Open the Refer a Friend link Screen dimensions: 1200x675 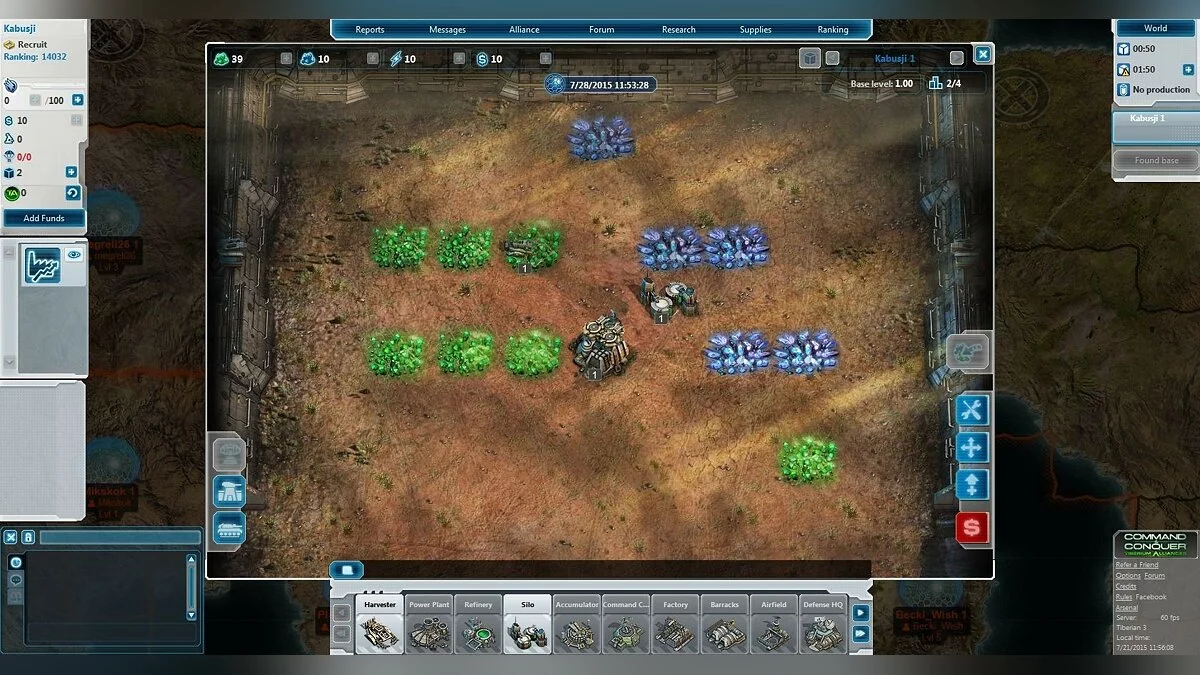pyautogui.click(x=1138, y=564)
